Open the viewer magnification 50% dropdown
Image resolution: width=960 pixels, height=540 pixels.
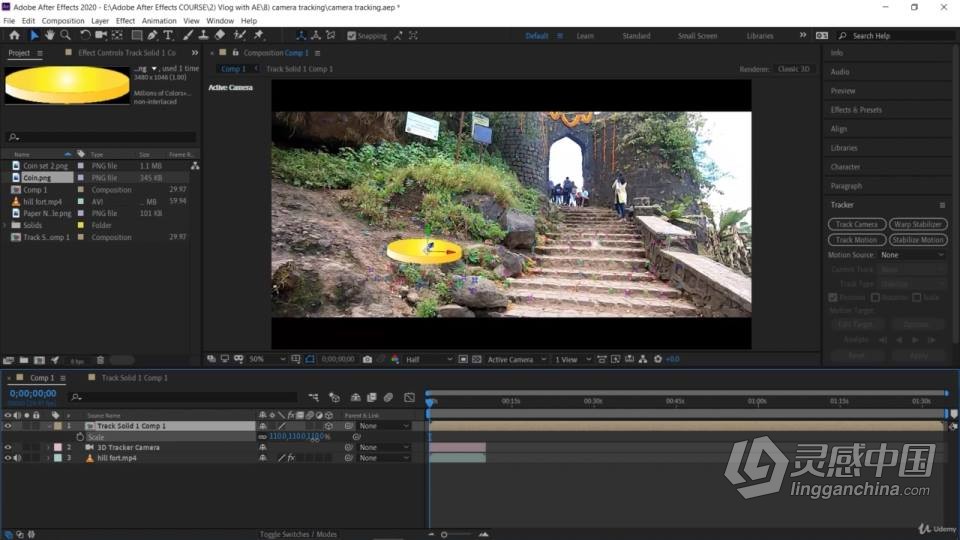268,359
